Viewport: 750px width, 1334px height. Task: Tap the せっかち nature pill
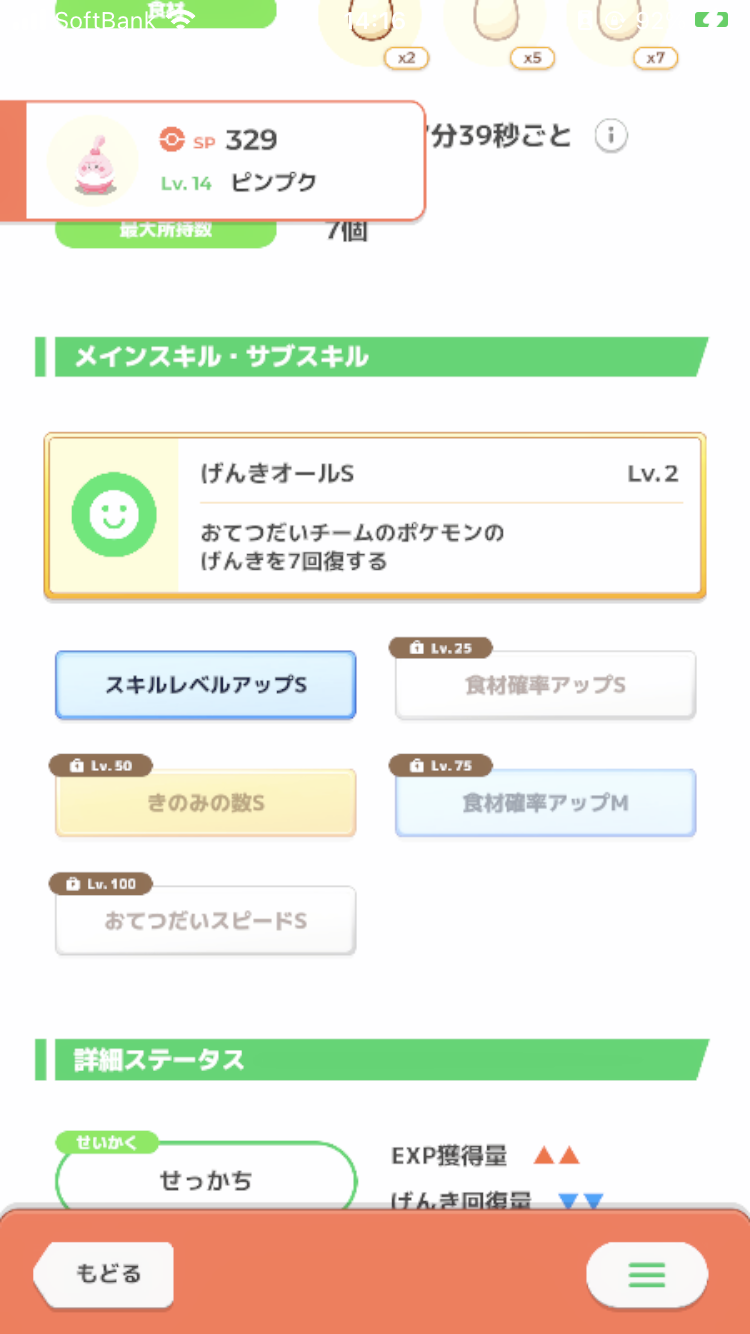(x=206, y=1180)
